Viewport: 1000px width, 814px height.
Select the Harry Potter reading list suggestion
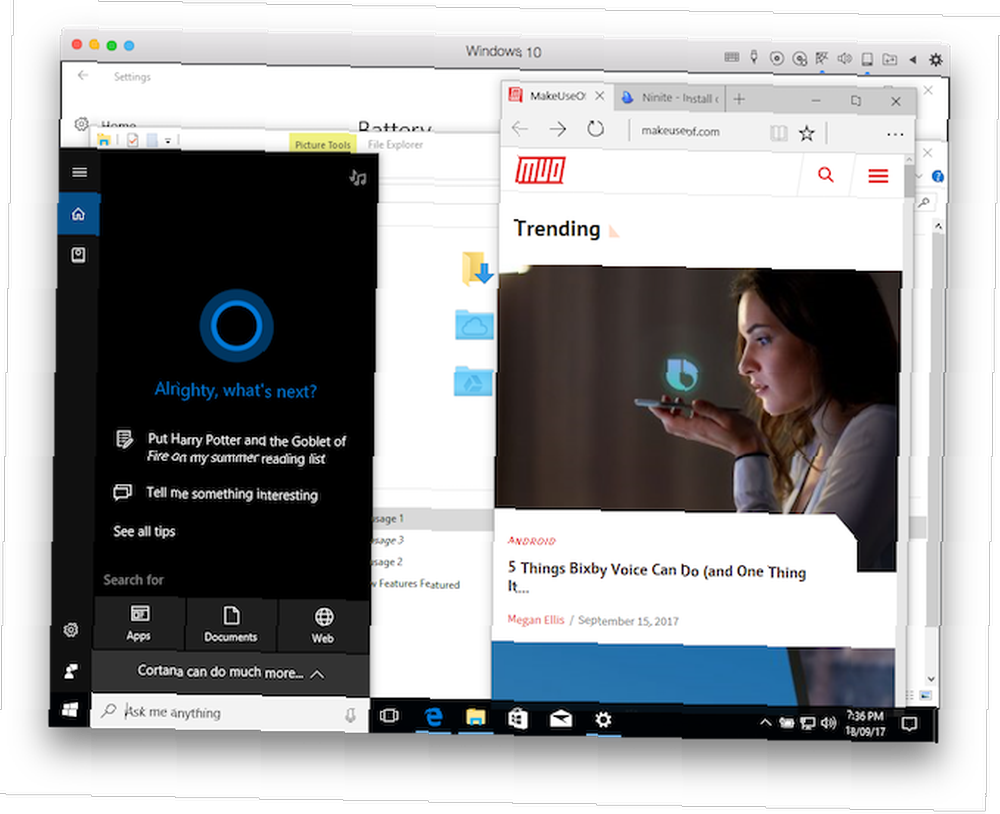(231, 447)
